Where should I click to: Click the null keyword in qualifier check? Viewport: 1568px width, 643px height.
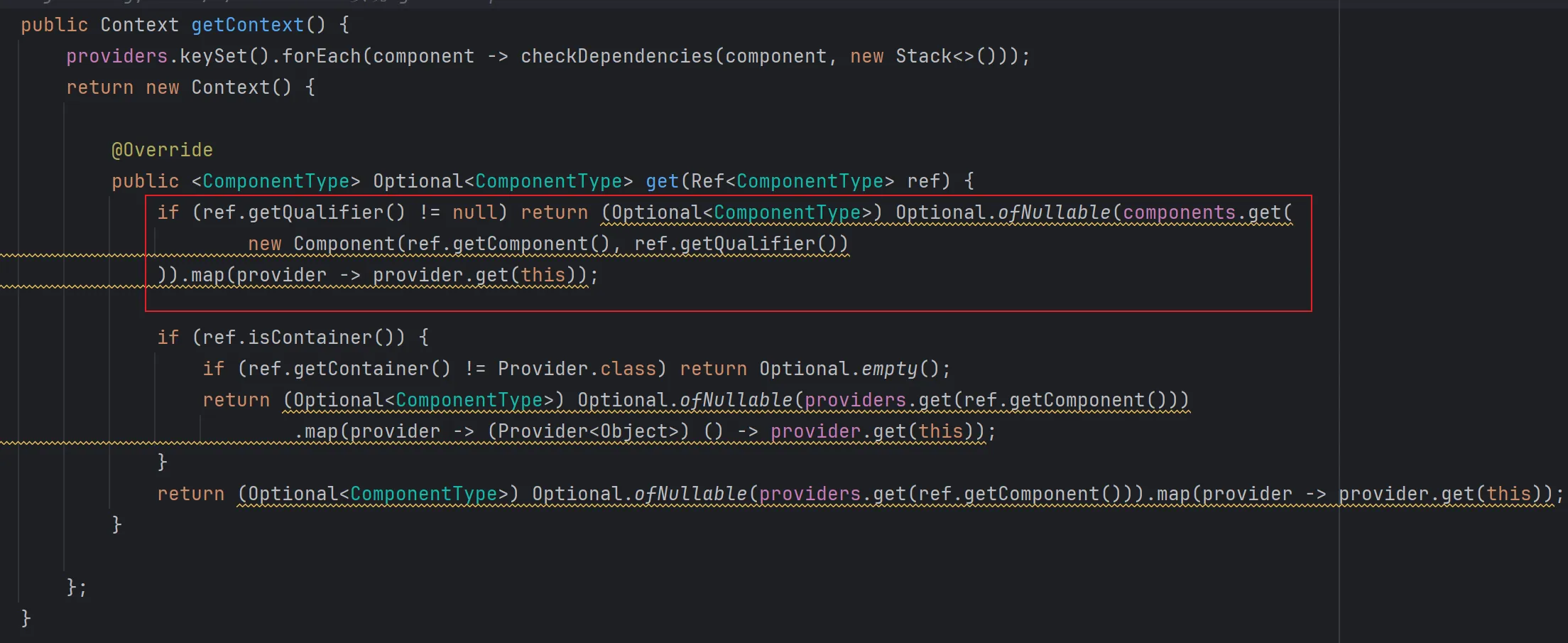click(474, 212)
